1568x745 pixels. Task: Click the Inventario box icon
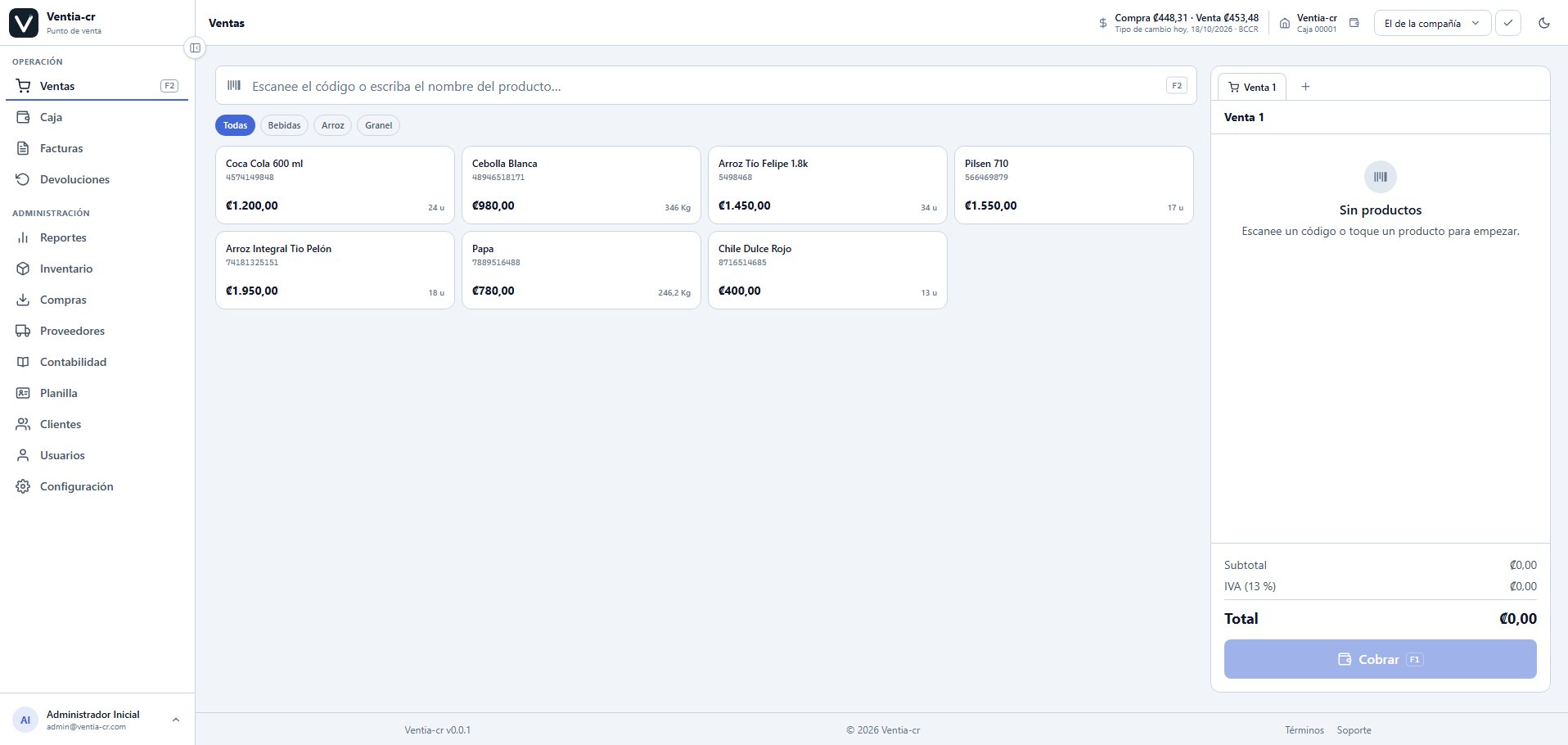tap(23, 269)
